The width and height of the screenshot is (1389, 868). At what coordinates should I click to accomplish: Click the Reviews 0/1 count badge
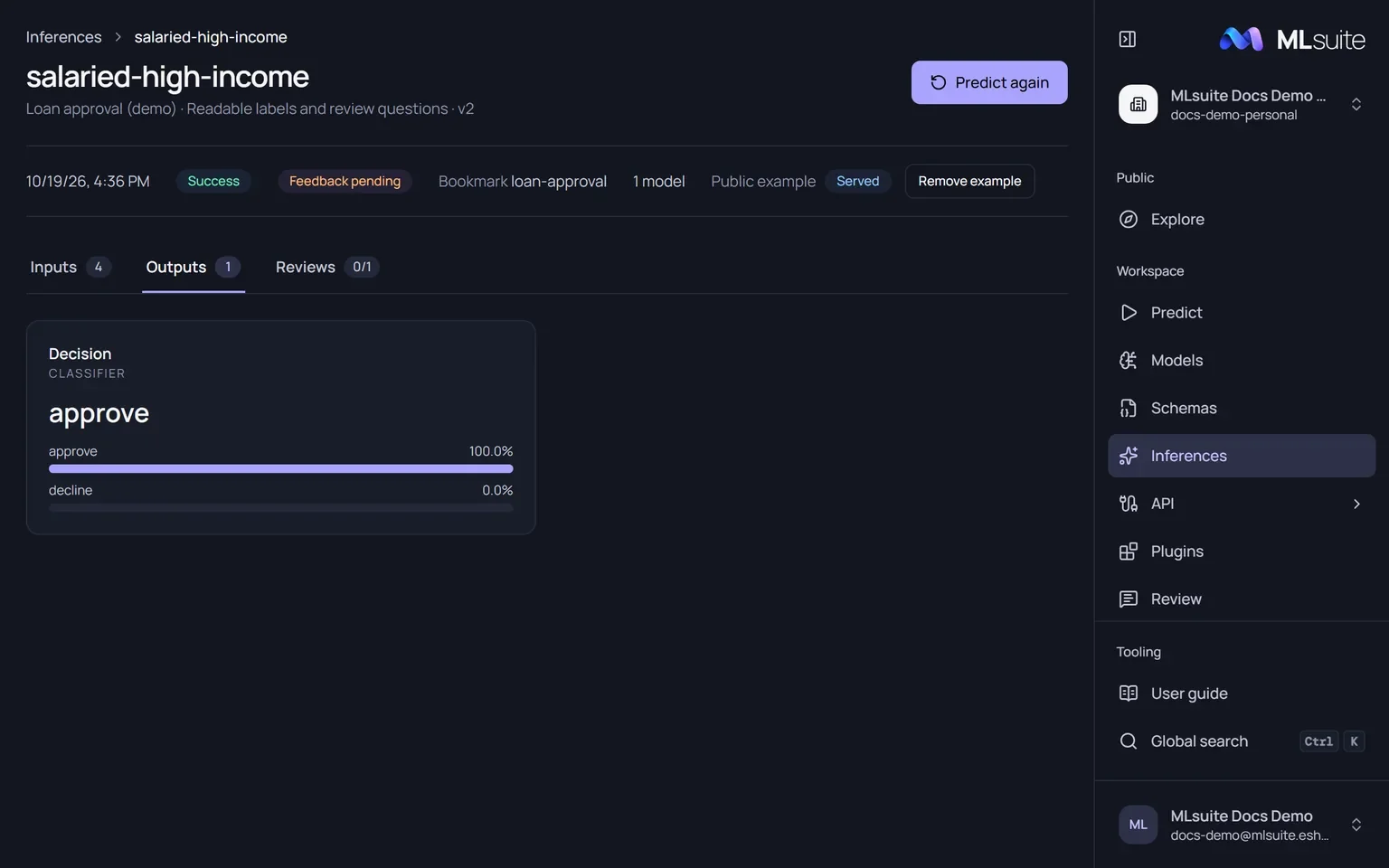tap(362, 267)
